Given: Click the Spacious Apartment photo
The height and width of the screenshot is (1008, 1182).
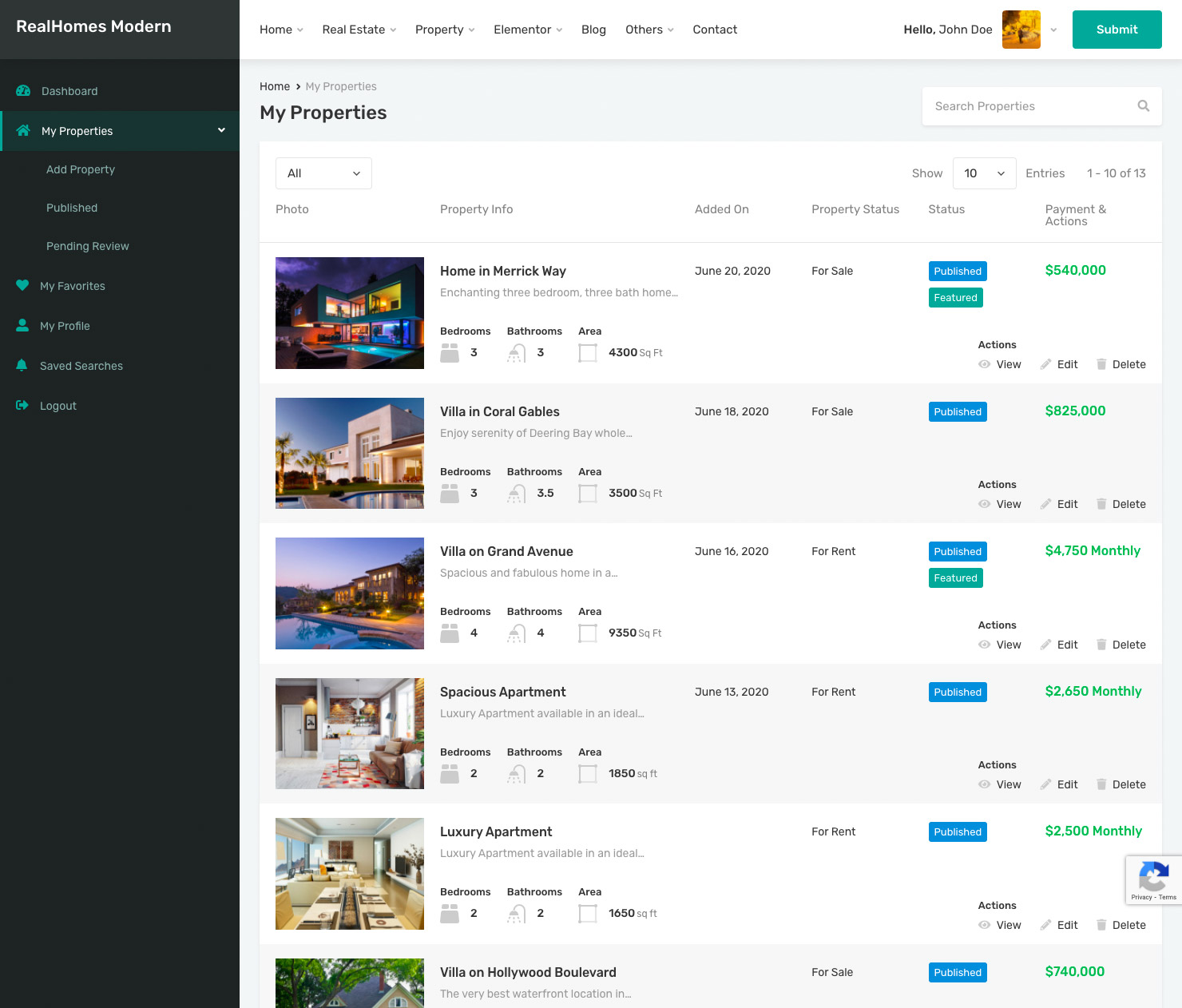Looking at the screenshot, I should (x=350, y=733).
